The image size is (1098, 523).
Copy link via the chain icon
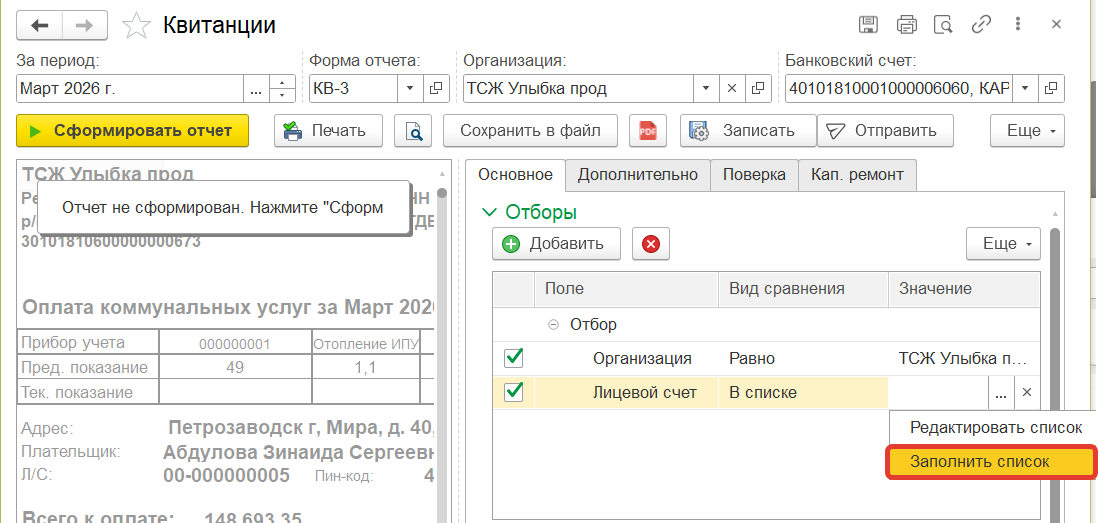(x=981, y=25)
